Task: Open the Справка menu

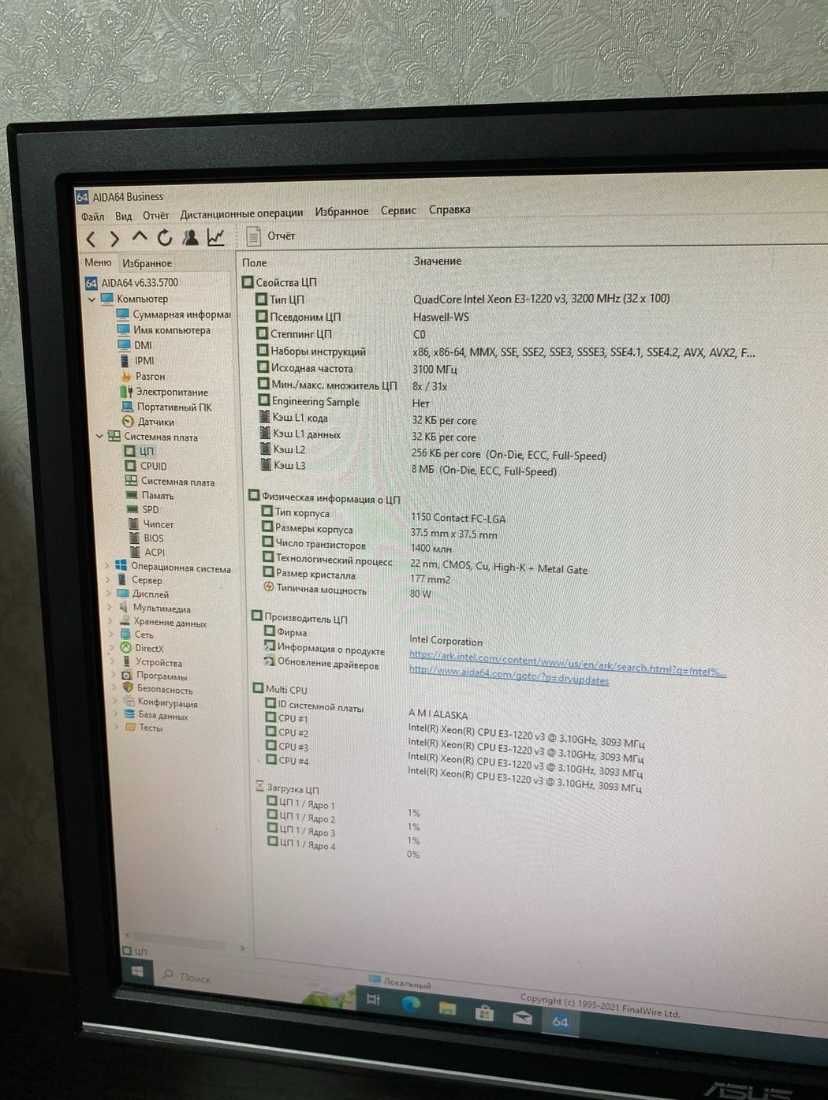Action: (x=450, y=209)
